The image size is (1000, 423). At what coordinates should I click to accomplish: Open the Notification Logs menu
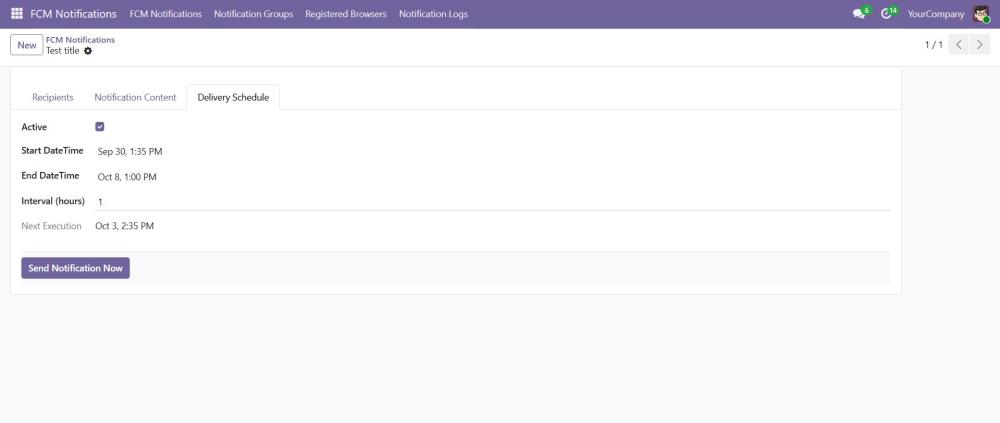click(433, 14)
